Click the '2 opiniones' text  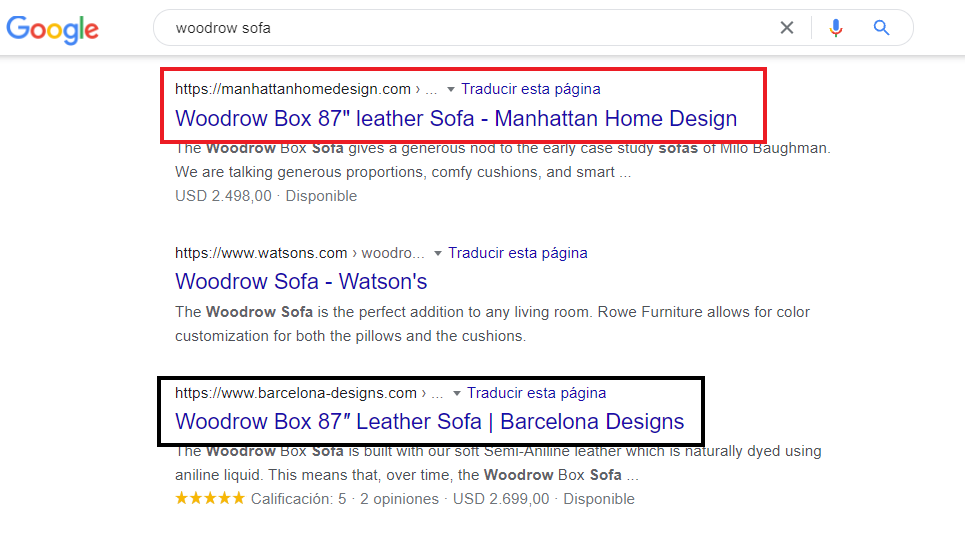click(x=399, y=499)
